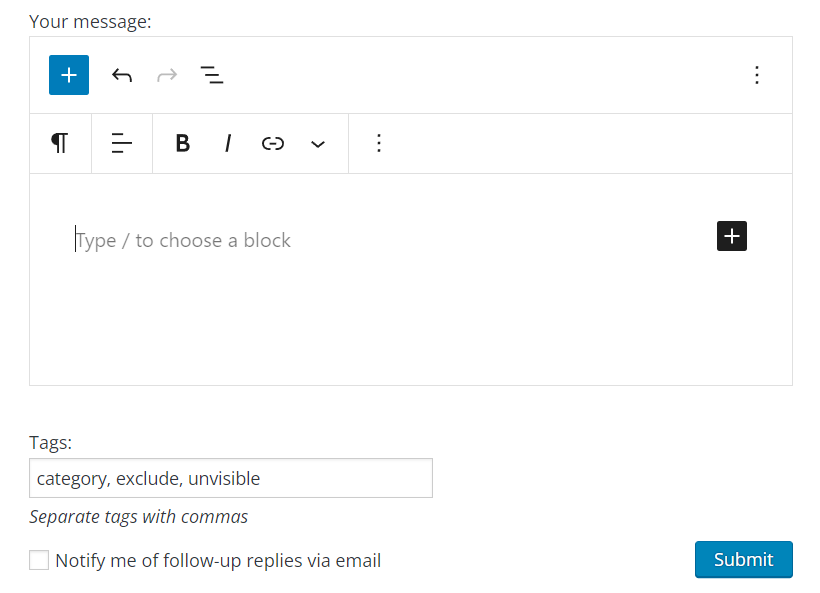Screen dimensions: 820x593
Task: Click inside the Tags input field
Action: click(x=230, y=478)
